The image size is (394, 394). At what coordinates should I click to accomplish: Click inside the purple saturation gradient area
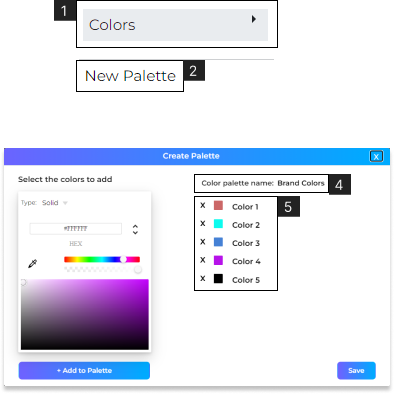point(85,314)
